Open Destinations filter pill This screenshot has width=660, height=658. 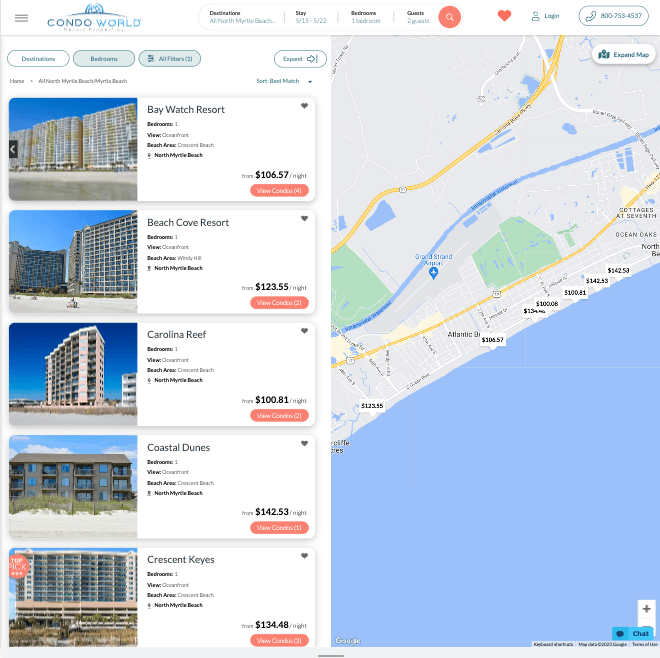coord(38,59)
